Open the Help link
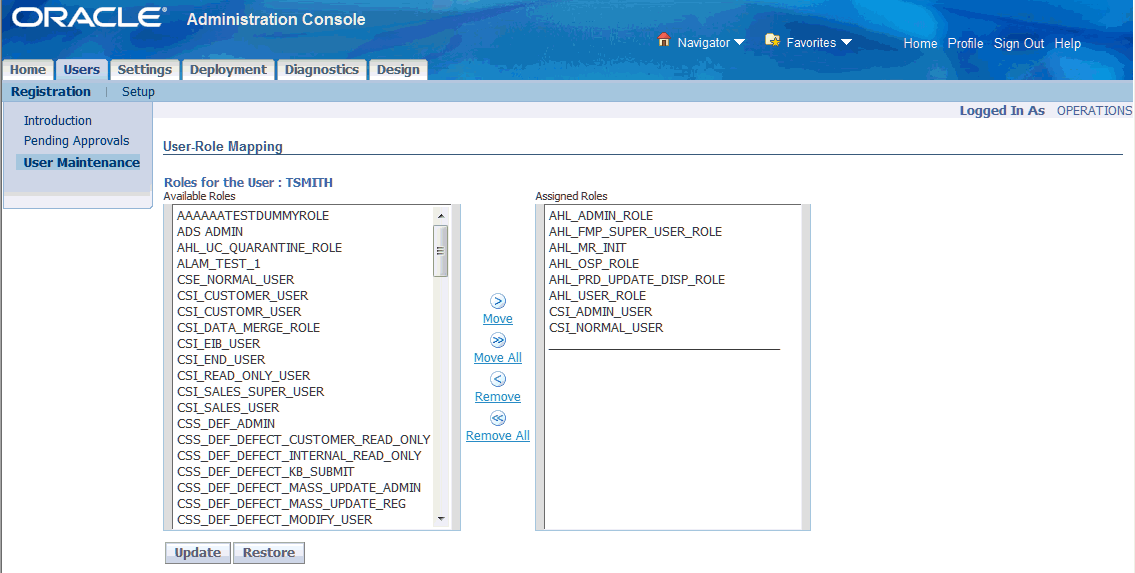The width and height of the screenshot is (1135, 573). click(1068, 43)
